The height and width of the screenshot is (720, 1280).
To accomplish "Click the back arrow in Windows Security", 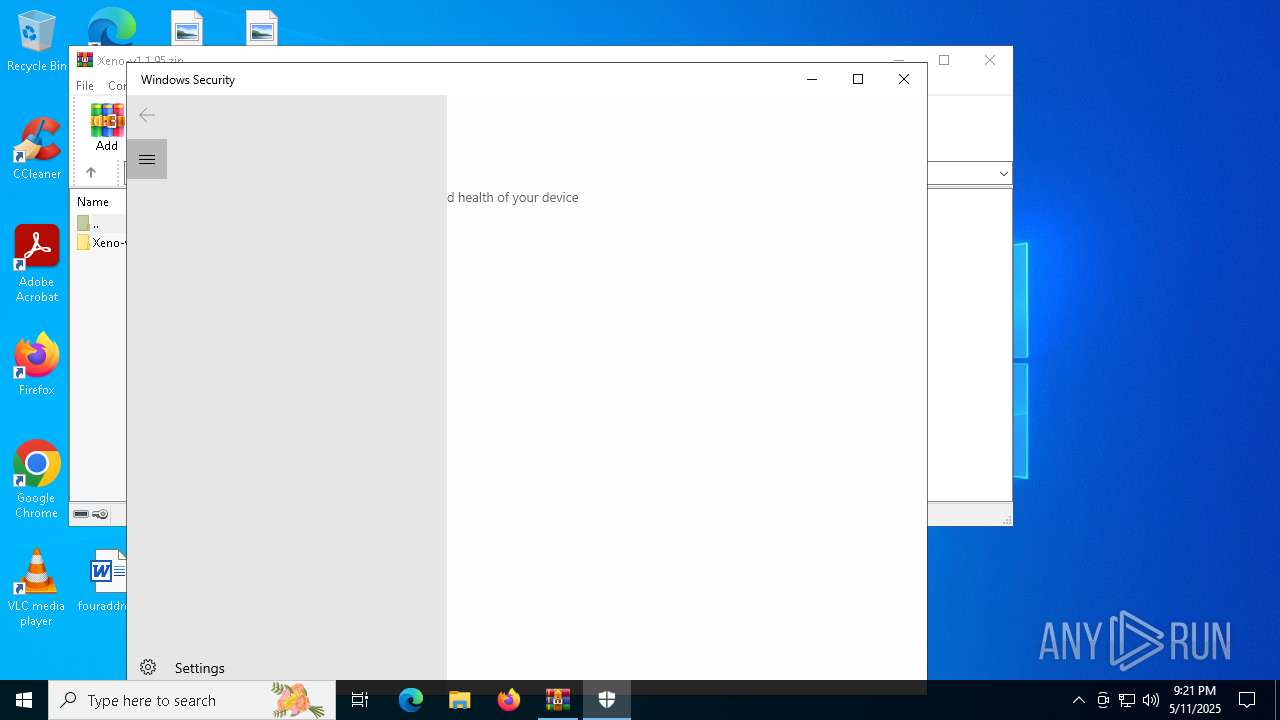I will tap(147, 116).
